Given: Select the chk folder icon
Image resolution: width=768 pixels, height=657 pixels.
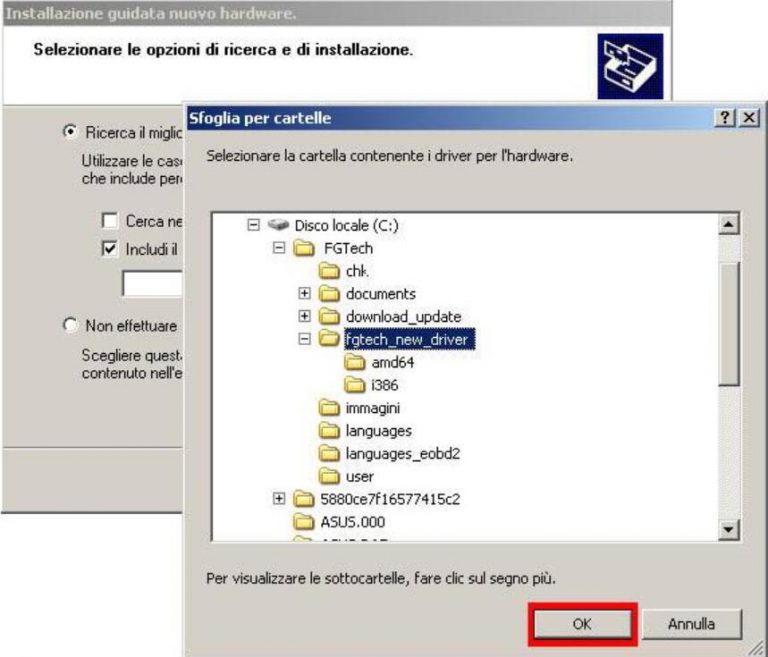Looking at the screenshot, I should tap(329, 270).
